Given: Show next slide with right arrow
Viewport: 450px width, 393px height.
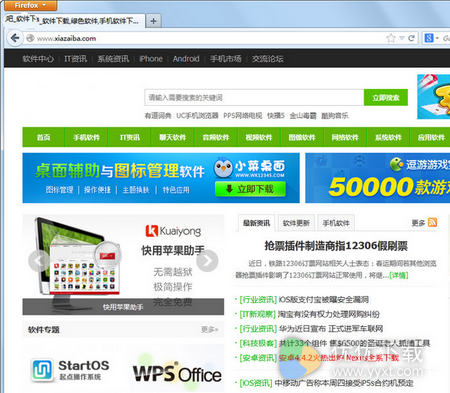Looking at the screenshot, I should point(207,261).
